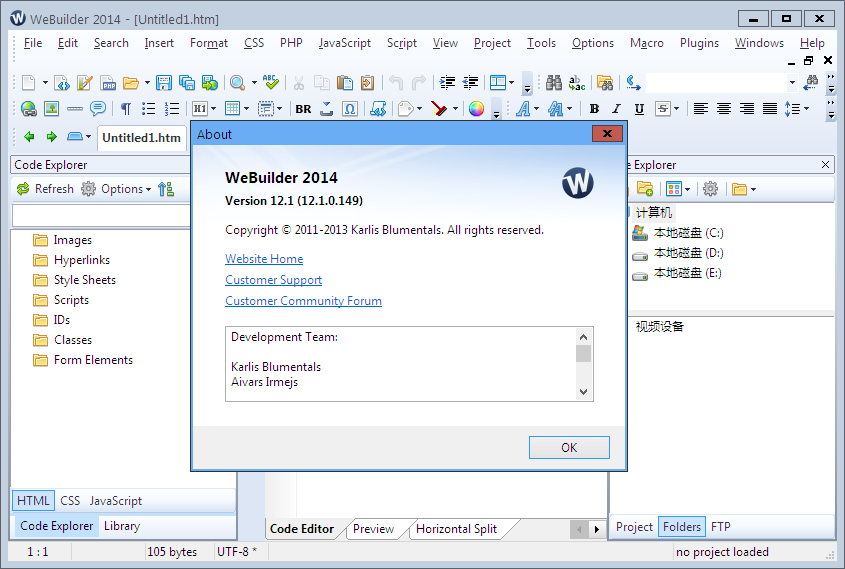Click Development Team list scroll up arrow
This screenshot has height=569, width=845.
[584, 337]
